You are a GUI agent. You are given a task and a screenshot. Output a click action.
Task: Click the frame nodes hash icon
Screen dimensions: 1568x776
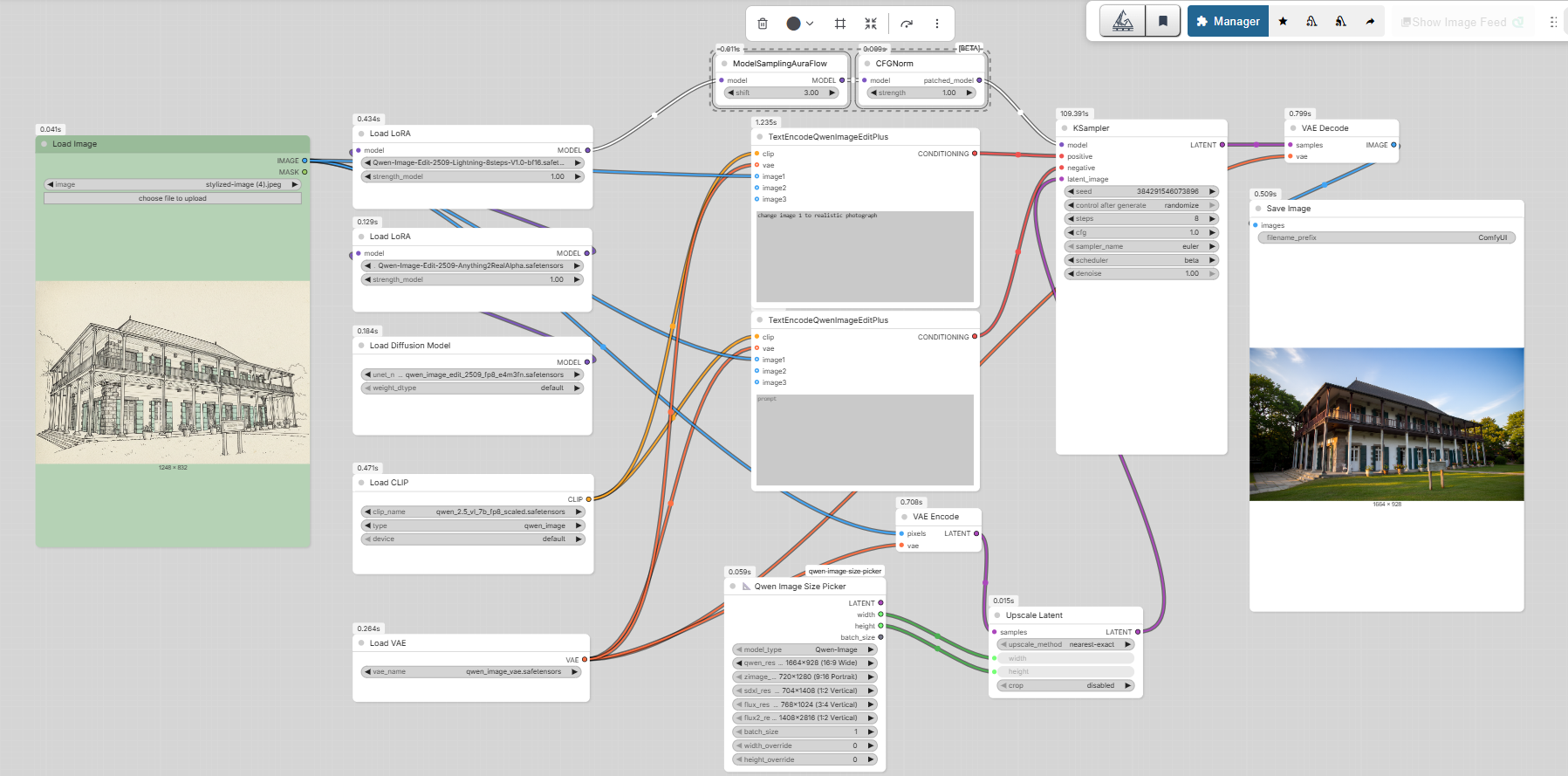pyautogui.click(x=840, y=24)
